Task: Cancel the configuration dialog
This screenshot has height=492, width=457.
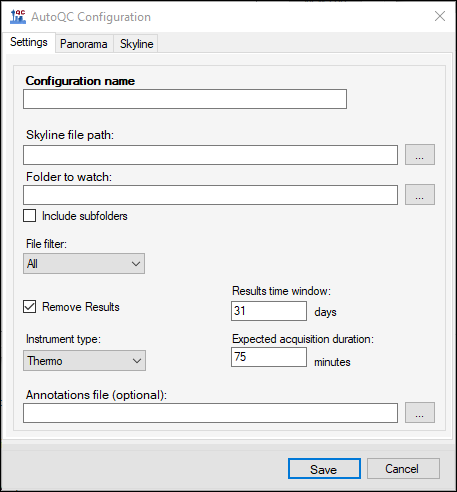Action: (403, 468)
